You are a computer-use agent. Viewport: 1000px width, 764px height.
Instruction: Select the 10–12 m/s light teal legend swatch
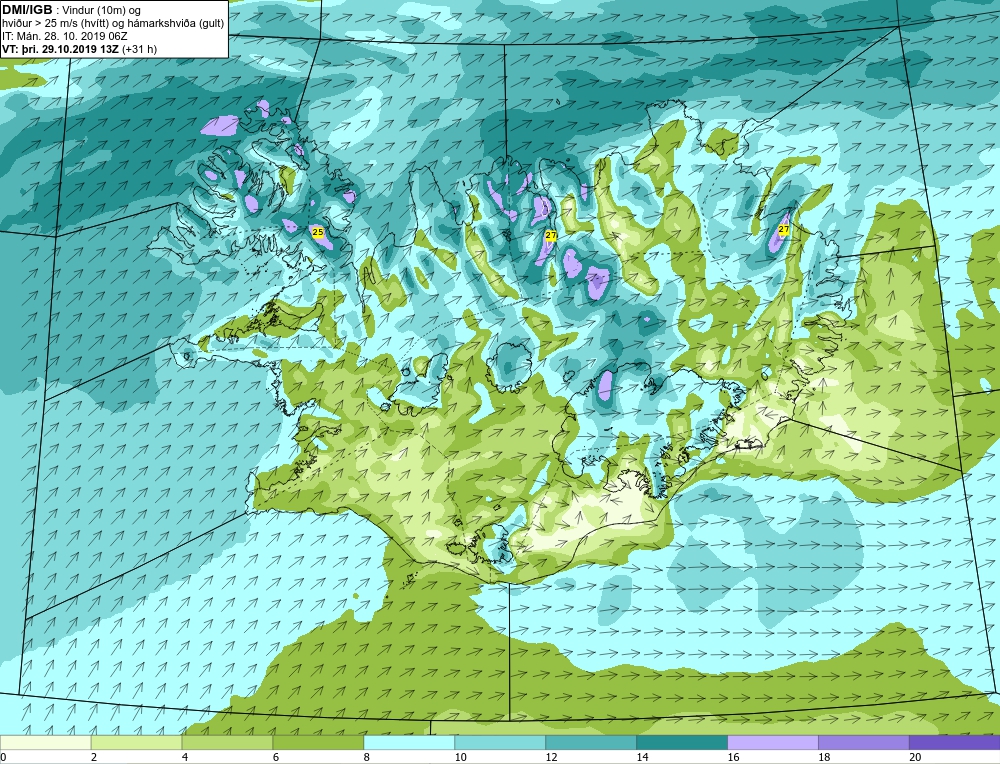(x=500, y=742)
